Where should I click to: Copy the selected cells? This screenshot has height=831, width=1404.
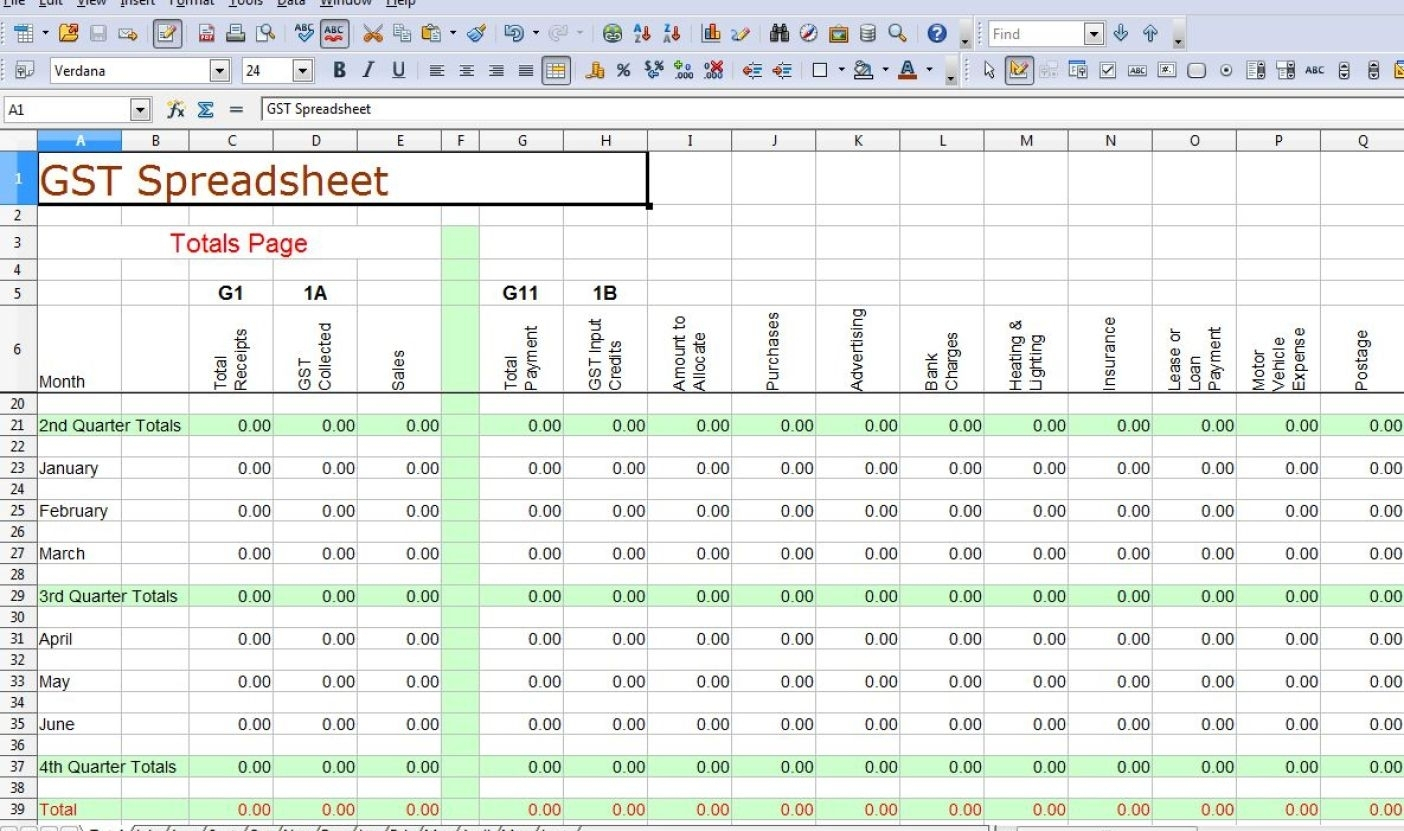click(402, 34)
